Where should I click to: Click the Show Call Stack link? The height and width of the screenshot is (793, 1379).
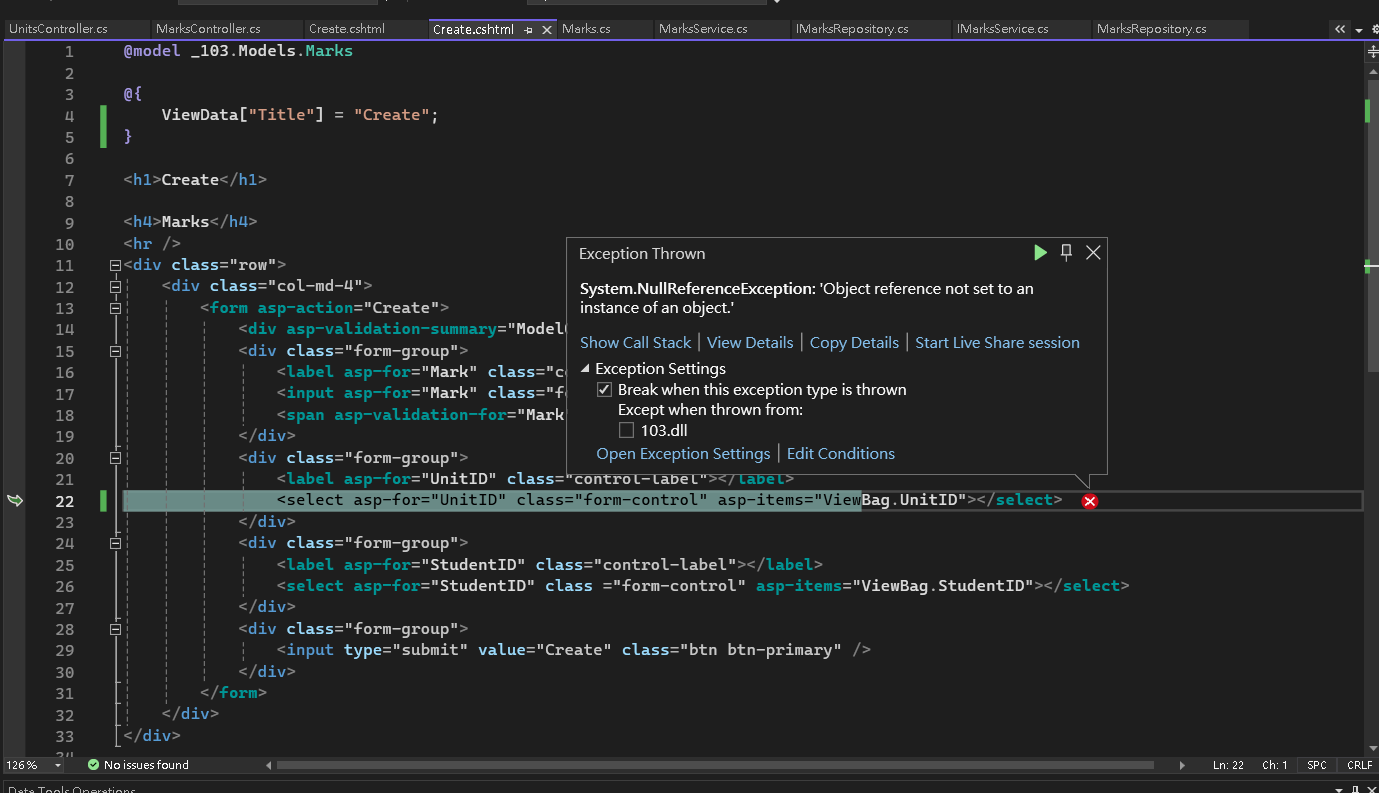pyautogui.click(x=635, y=343)
